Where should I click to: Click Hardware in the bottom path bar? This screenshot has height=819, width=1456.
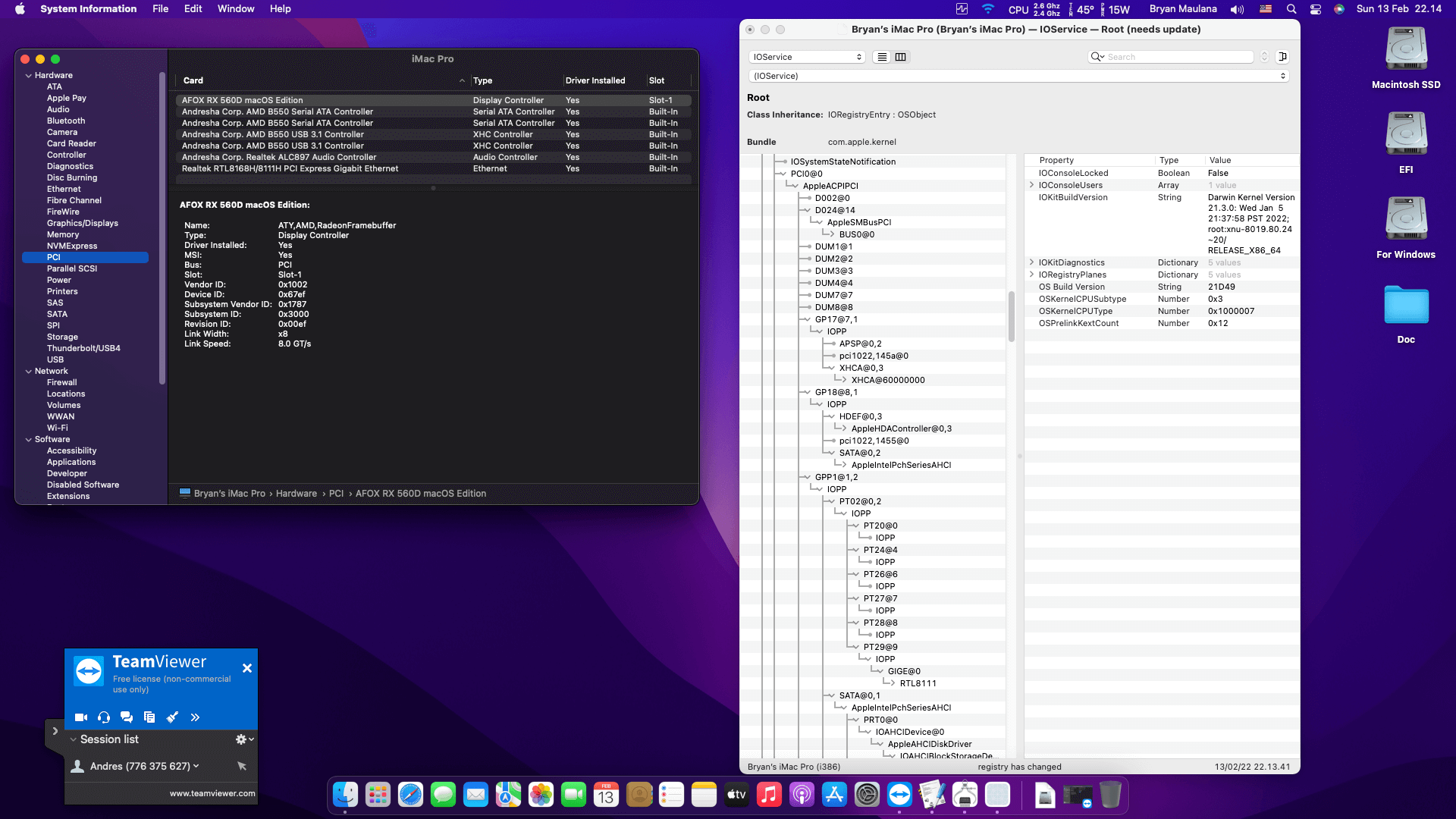pyautogui.click(x=297, y=494)
